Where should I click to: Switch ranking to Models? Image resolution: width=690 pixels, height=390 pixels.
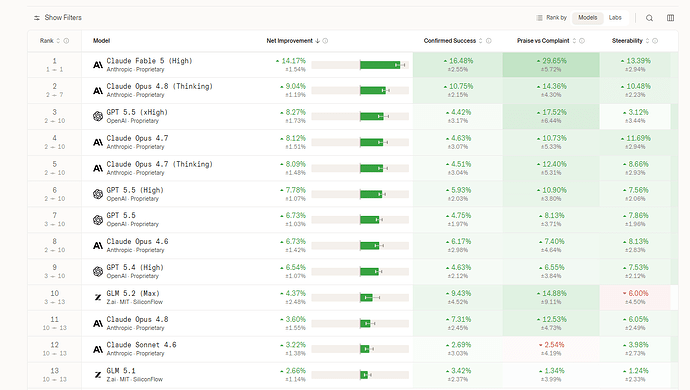point(587,18)
